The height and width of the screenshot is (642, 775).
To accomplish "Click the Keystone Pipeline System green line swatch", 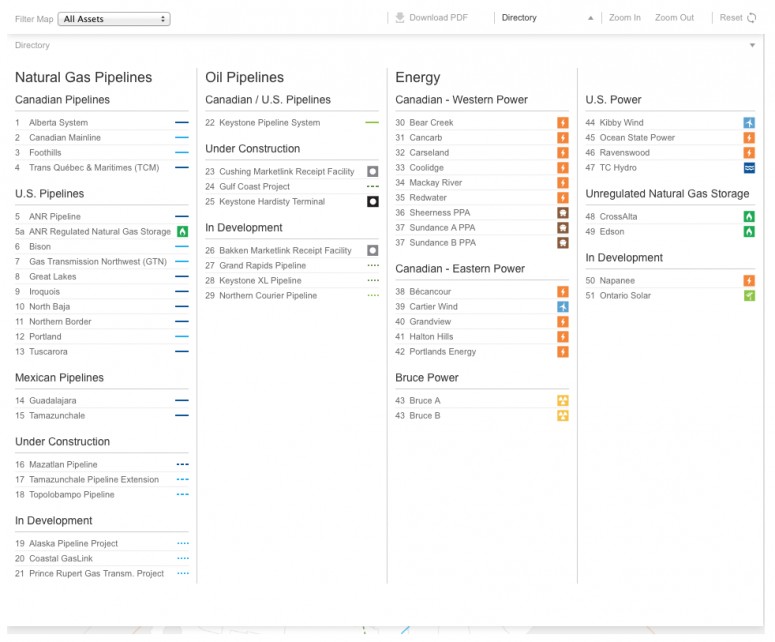I will [x=372, y=122].
